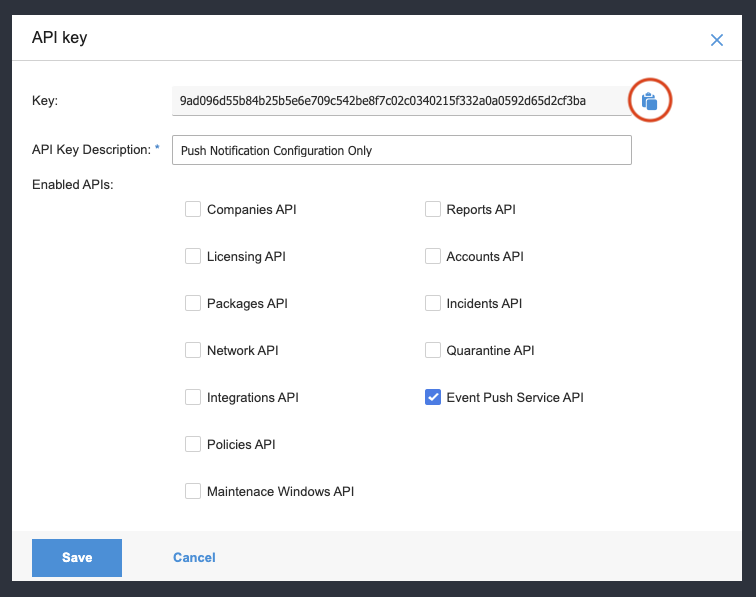Image resolution: width=756 pixels, height=597 pixels.
Task: Tick the Reports API checkbox
Action: [433, 210]
